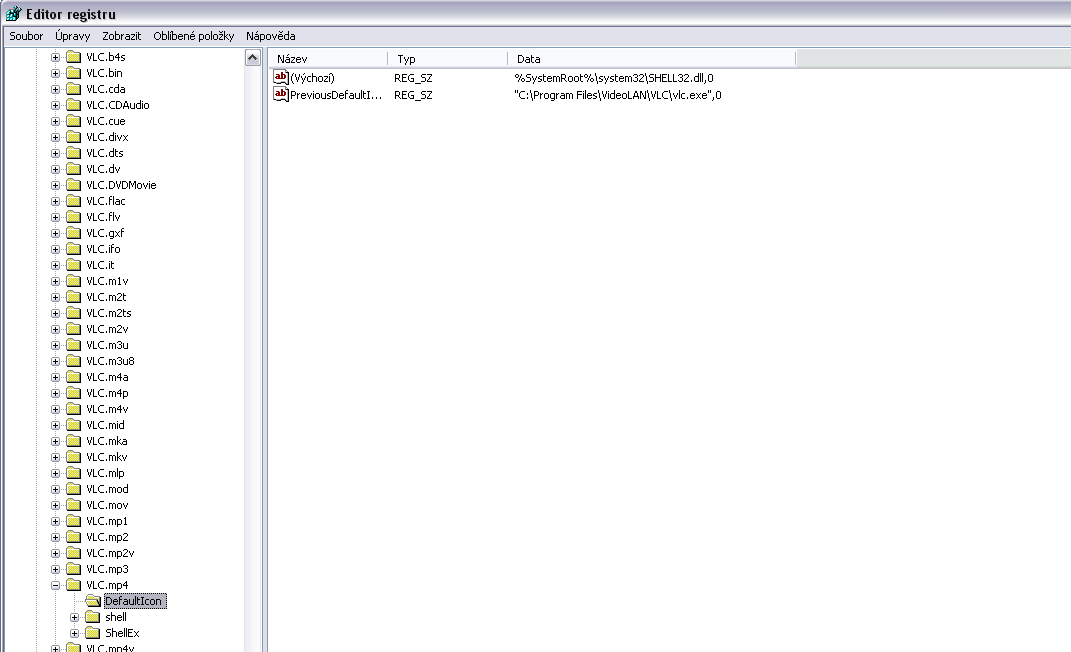Sort by the Data column header
1071x652 pixels.
652,59
